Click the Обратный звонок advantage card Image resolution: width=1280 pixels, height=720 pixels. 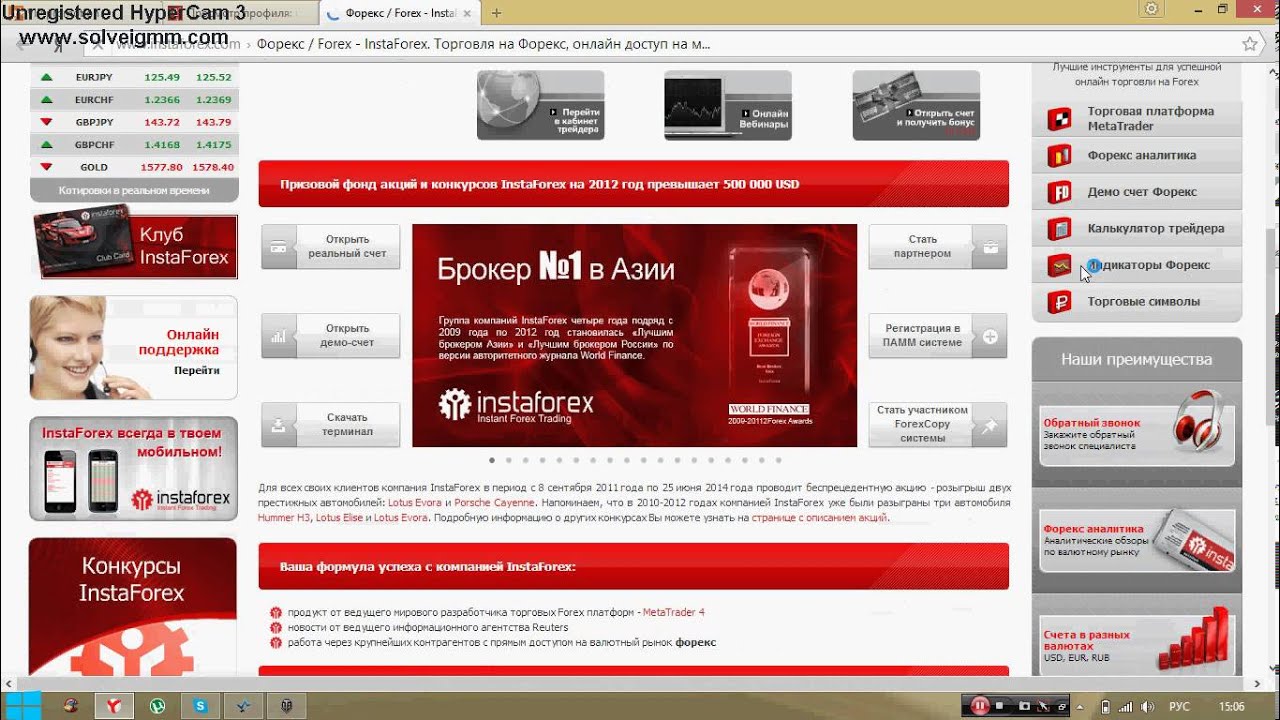point(1137,434)
